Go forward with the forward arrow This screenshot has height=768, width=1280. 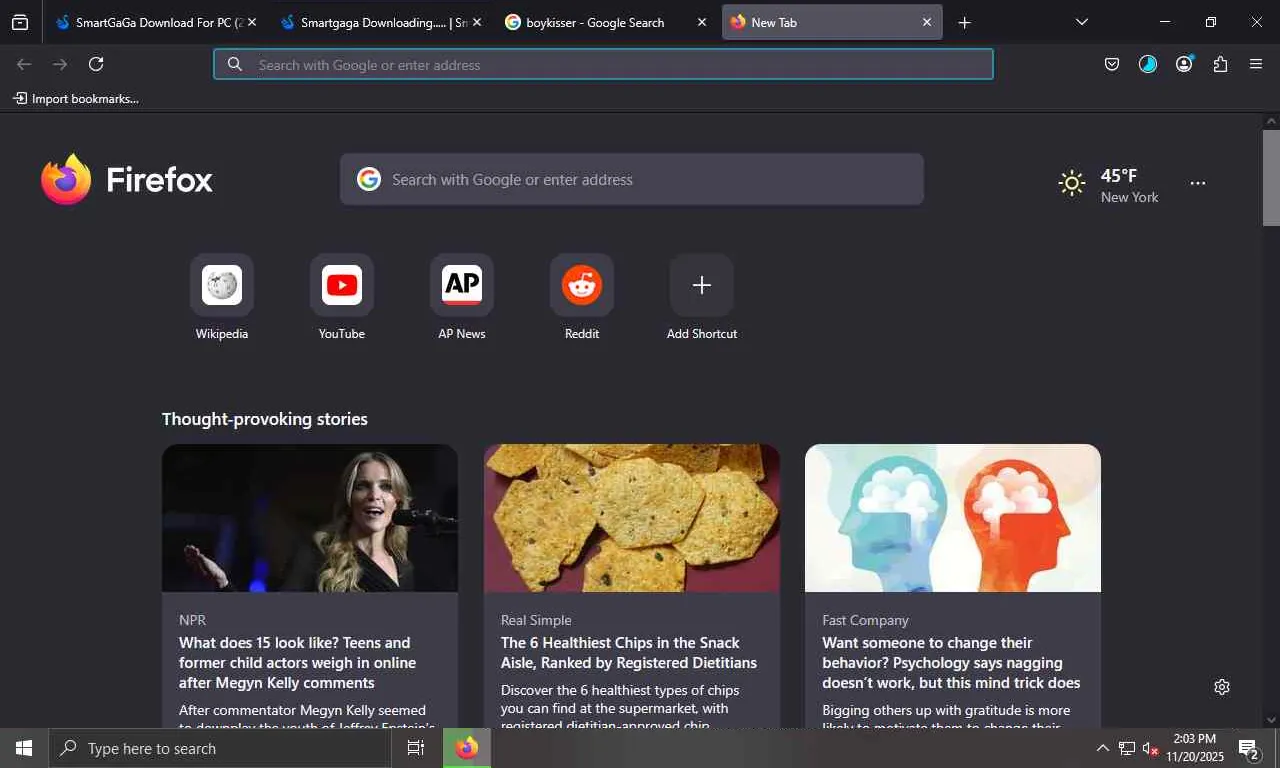click(x=60, y=64)
